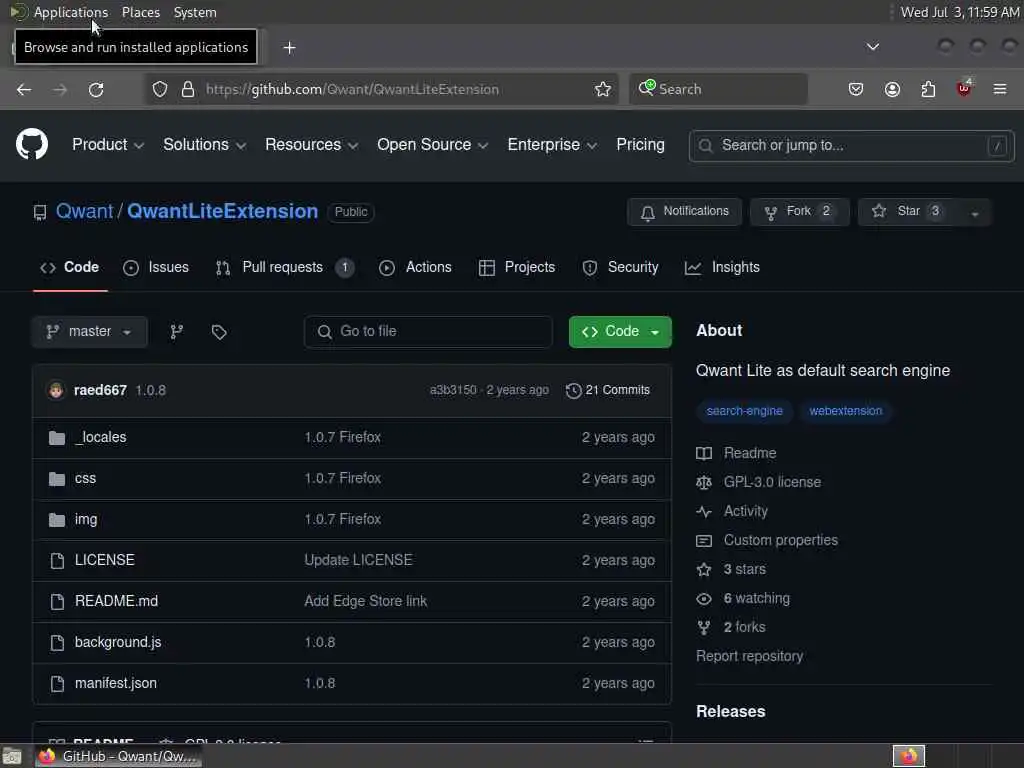The height and width of the screenshot is (768, 1024).
Task: Open the Star lists dropdown arrow
Action: click(974, 212)
